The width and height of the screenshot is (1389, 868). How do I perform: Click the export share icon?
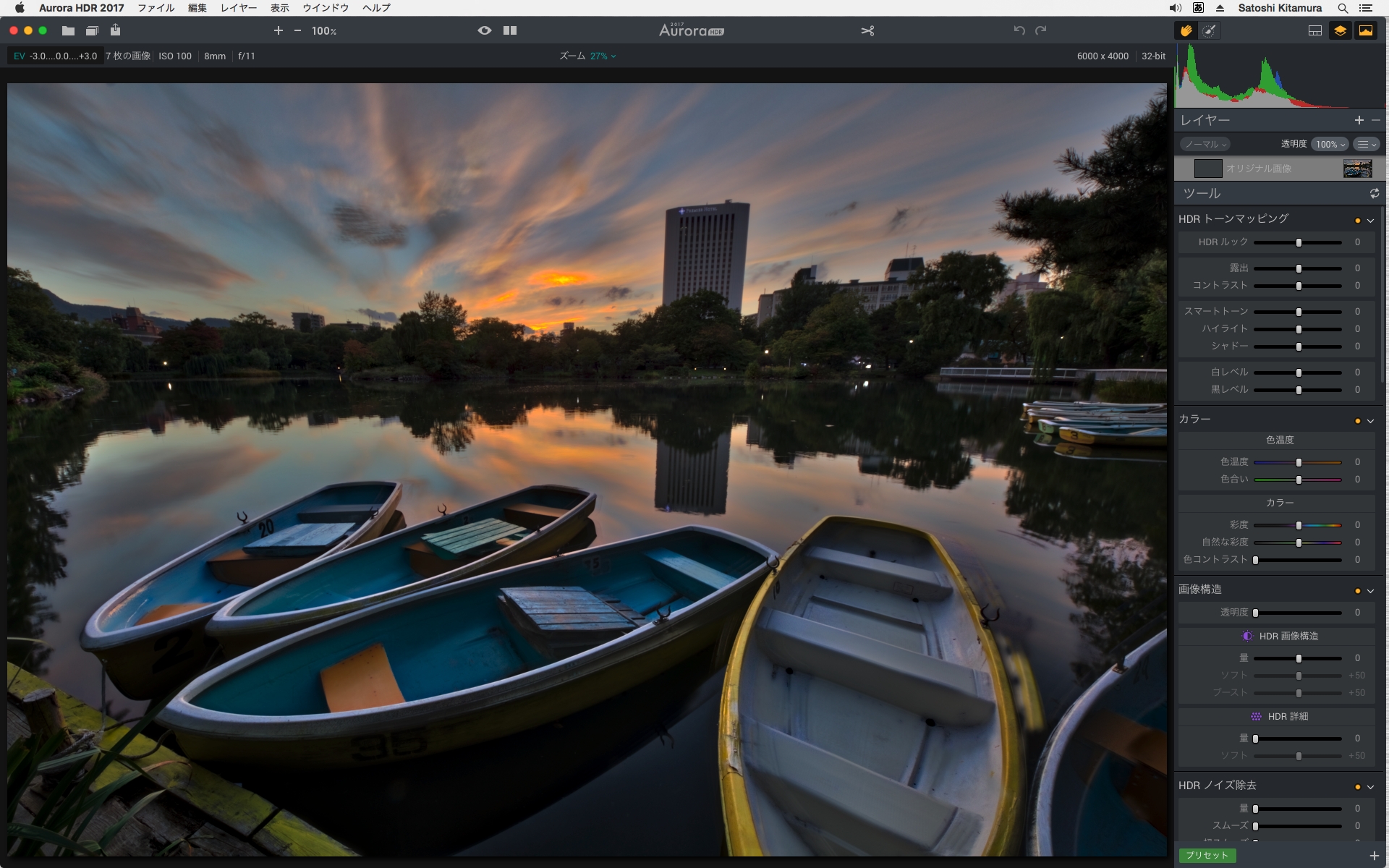[115, 30]
